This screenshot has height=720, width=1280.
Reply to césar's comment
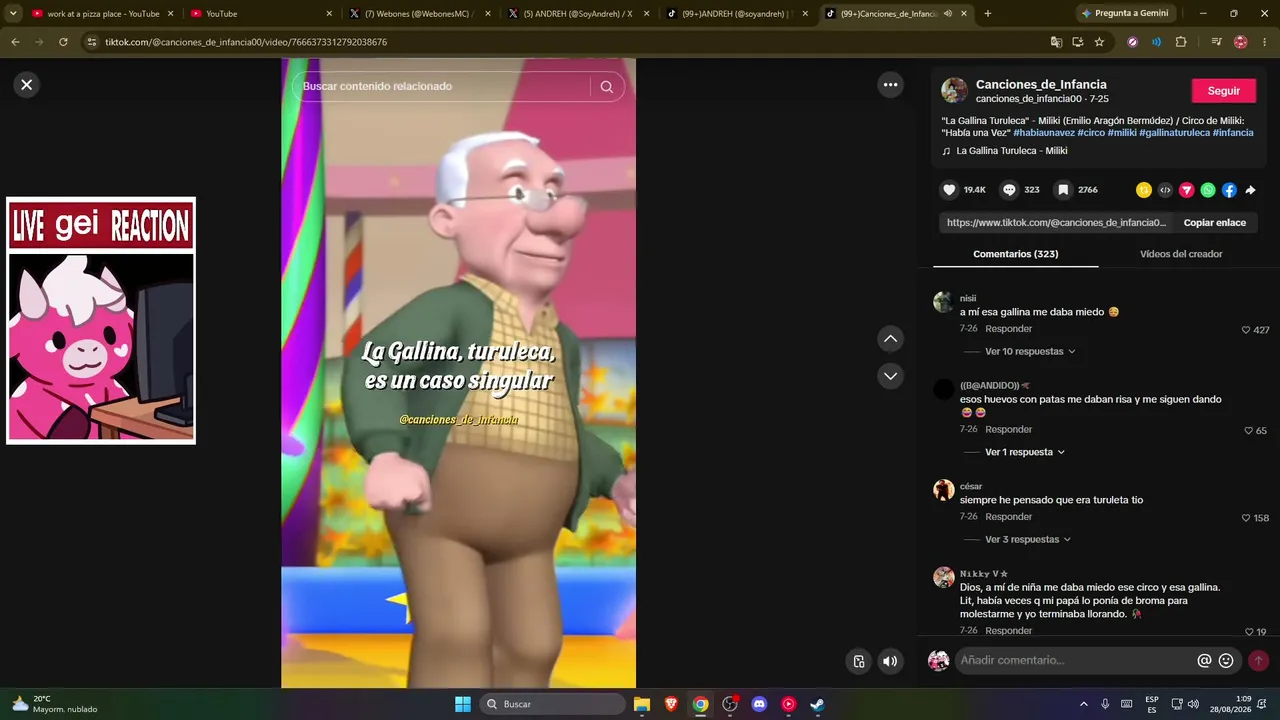click(1008, 517)
